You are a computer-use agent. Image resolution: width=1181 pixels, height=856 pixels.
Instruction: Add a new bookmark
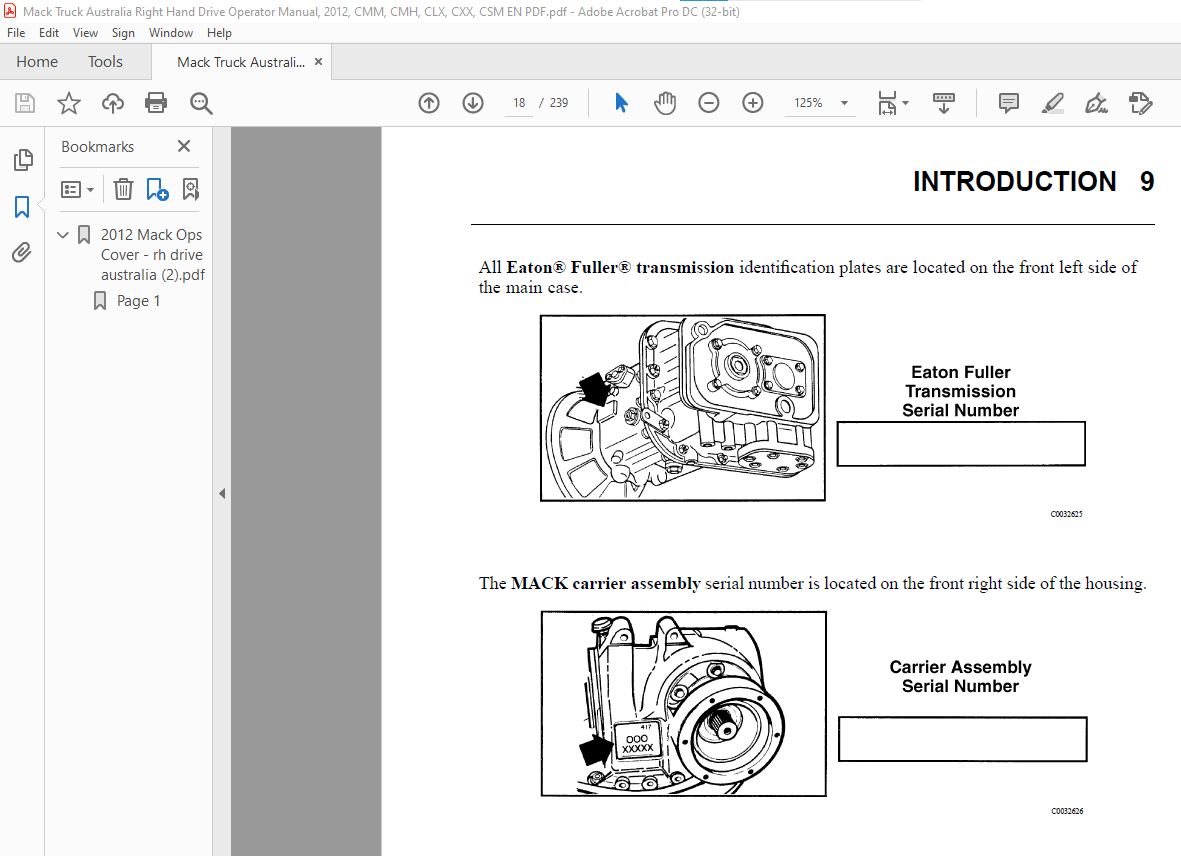157,189
